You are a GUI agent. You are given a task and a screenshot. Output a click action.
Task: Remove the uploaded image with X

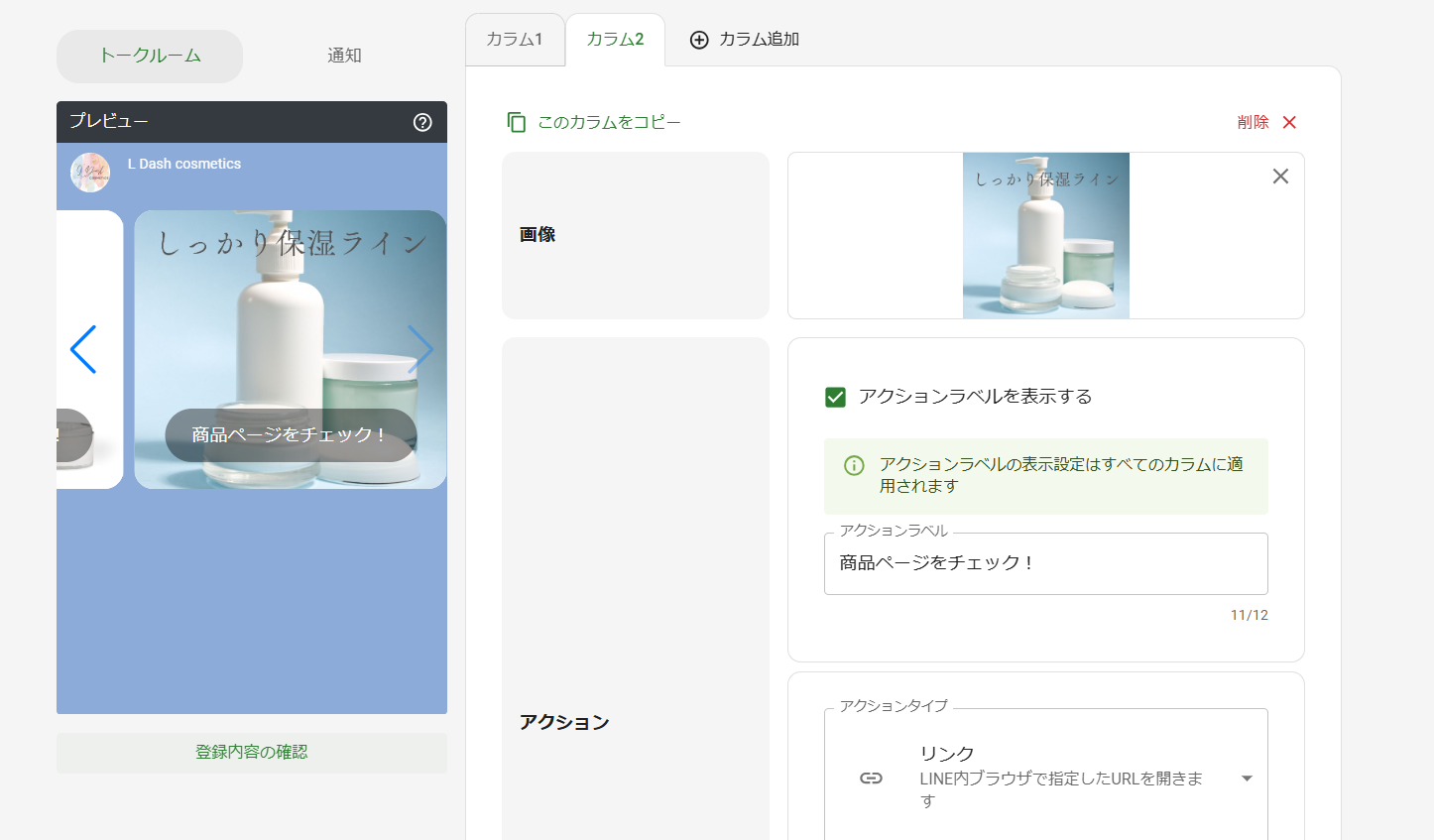1280,177
